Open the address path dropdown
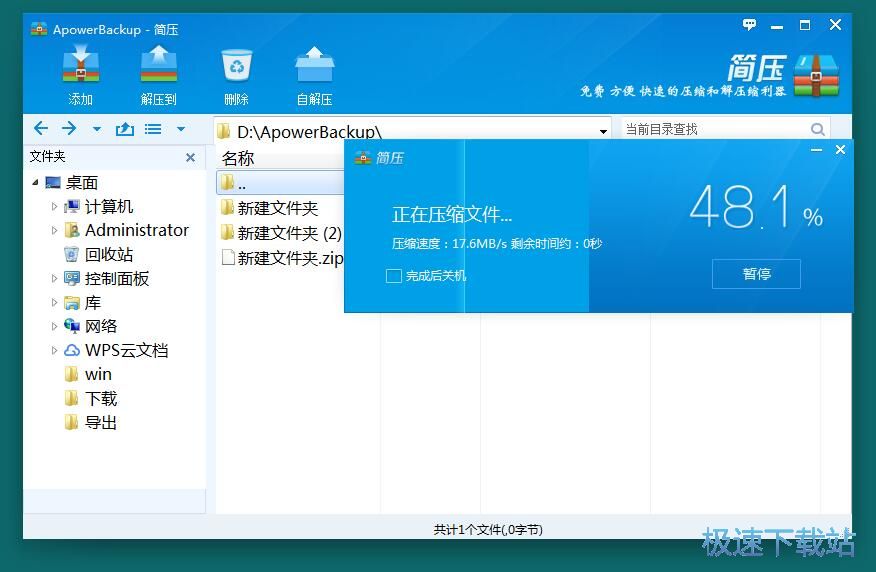Image resolution: width=876 pixels, height=572 pixels. pos(603,132)
